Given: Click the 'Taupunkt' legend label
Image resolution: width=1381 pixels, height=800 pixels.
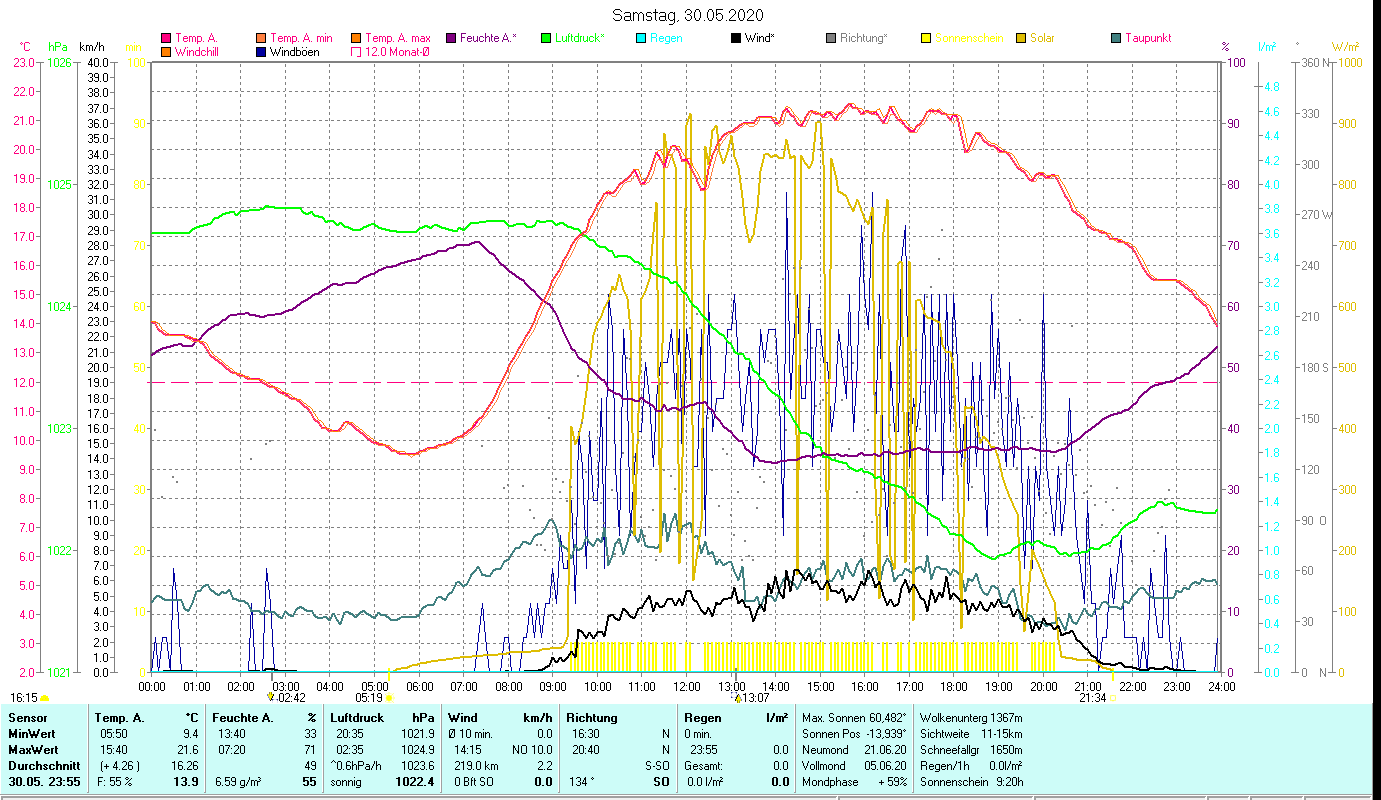Looking at the screenshot, I should click(x=1147, y=39).
